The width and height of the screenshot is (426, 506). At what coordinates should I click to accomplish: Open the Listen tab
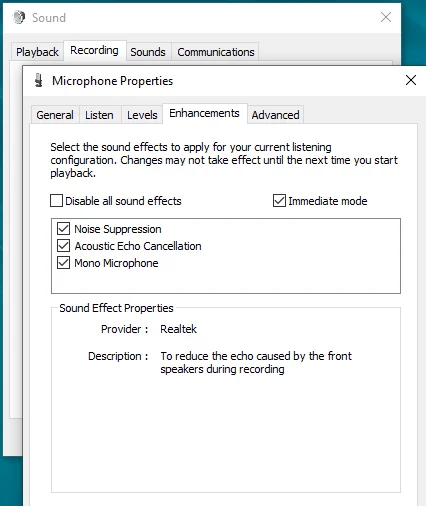coord(99,115)
